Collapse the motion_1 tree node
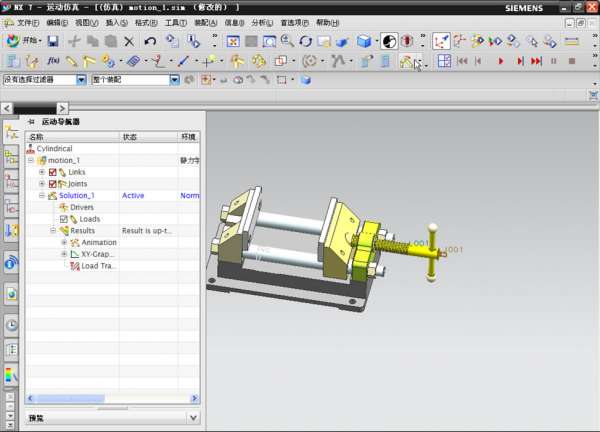 (x=31, y=160)
